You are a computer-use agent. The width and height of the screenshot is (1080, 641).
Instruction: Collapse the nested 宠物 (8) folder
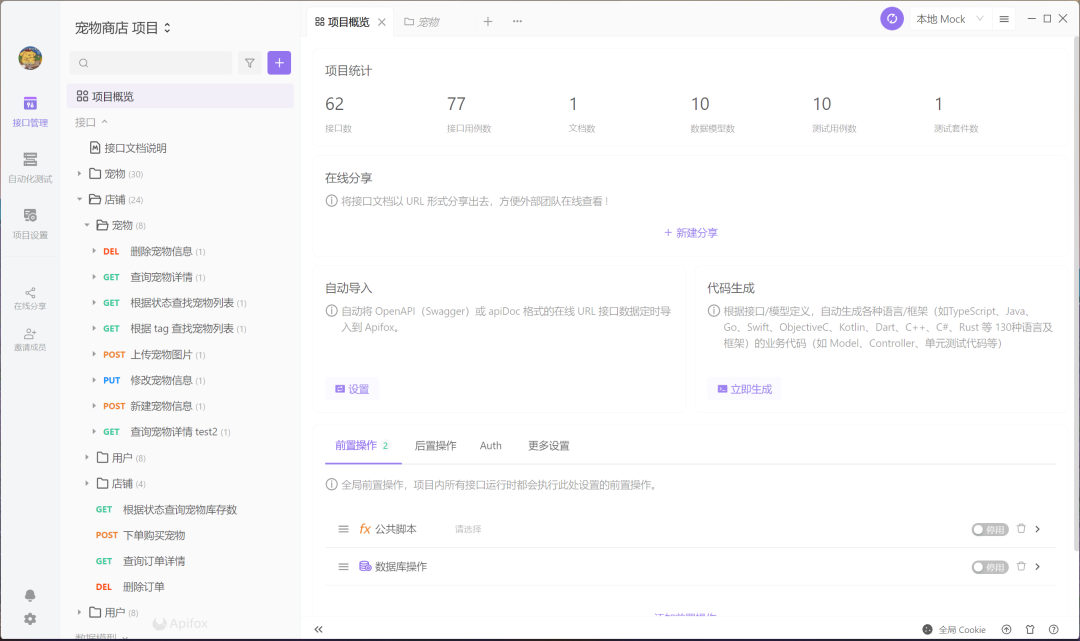[x=87, y=225]
